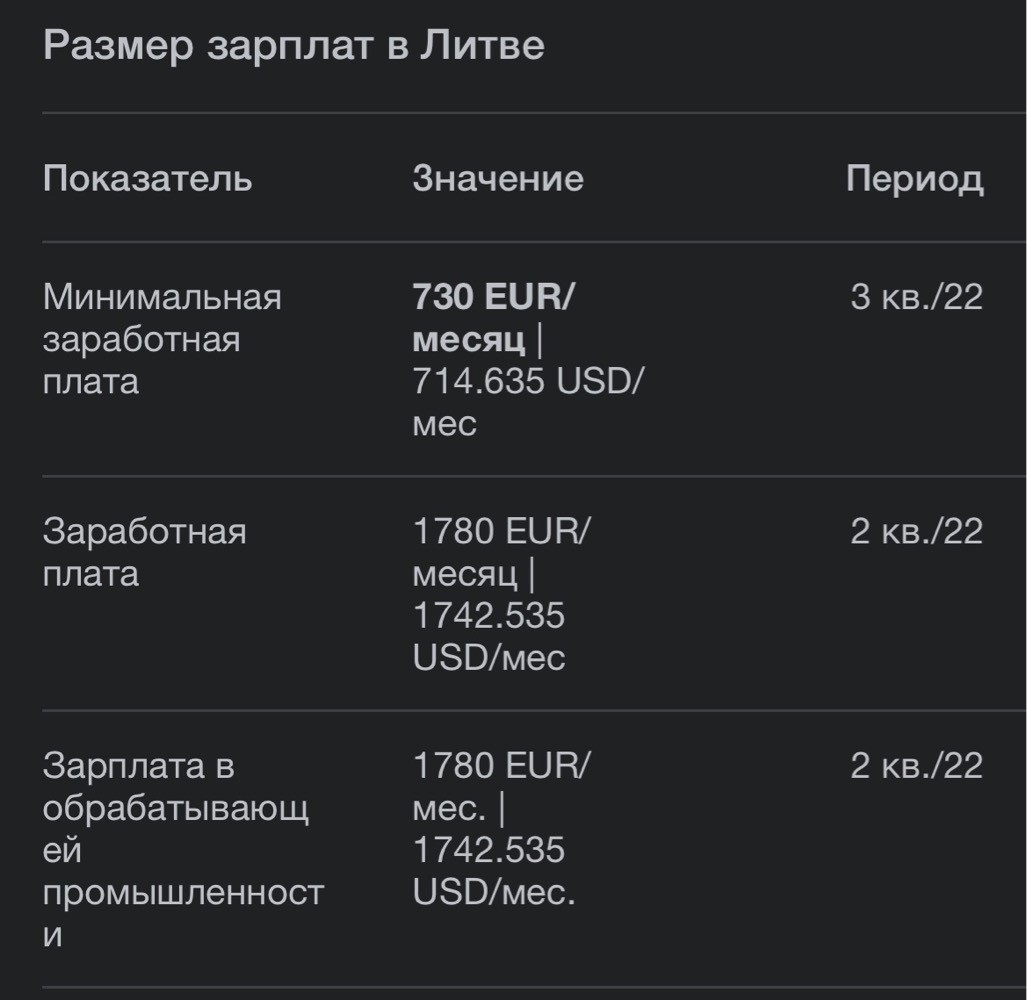This screenshot has width=1027, height=1000.
Task: Click the word месяц in bold value
Action: click(x=469, y=341)
